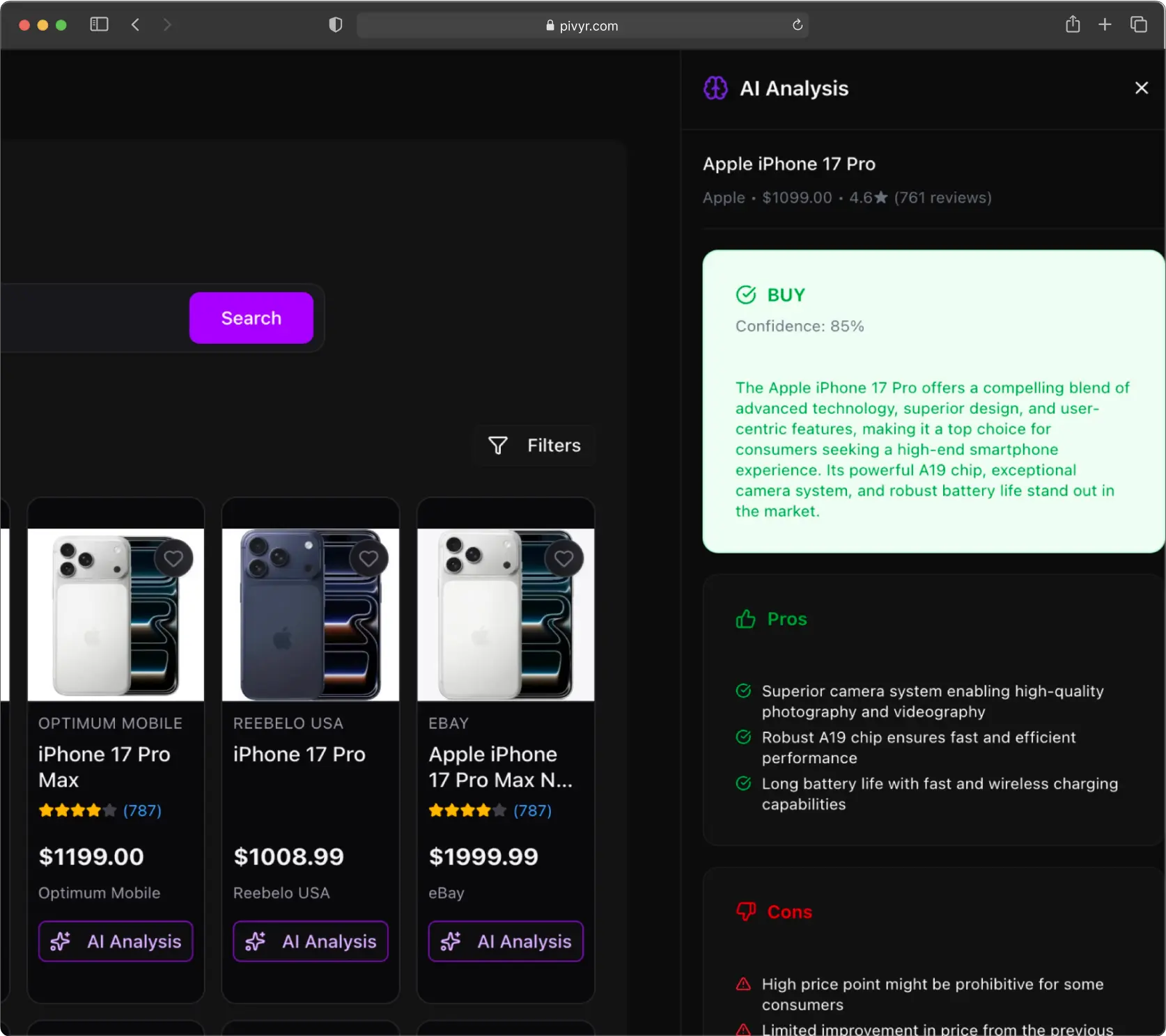The width and height of the screenshot is (1166, 1036).
Task: Go back to the previous page
Action: click(x=136, y=25)
